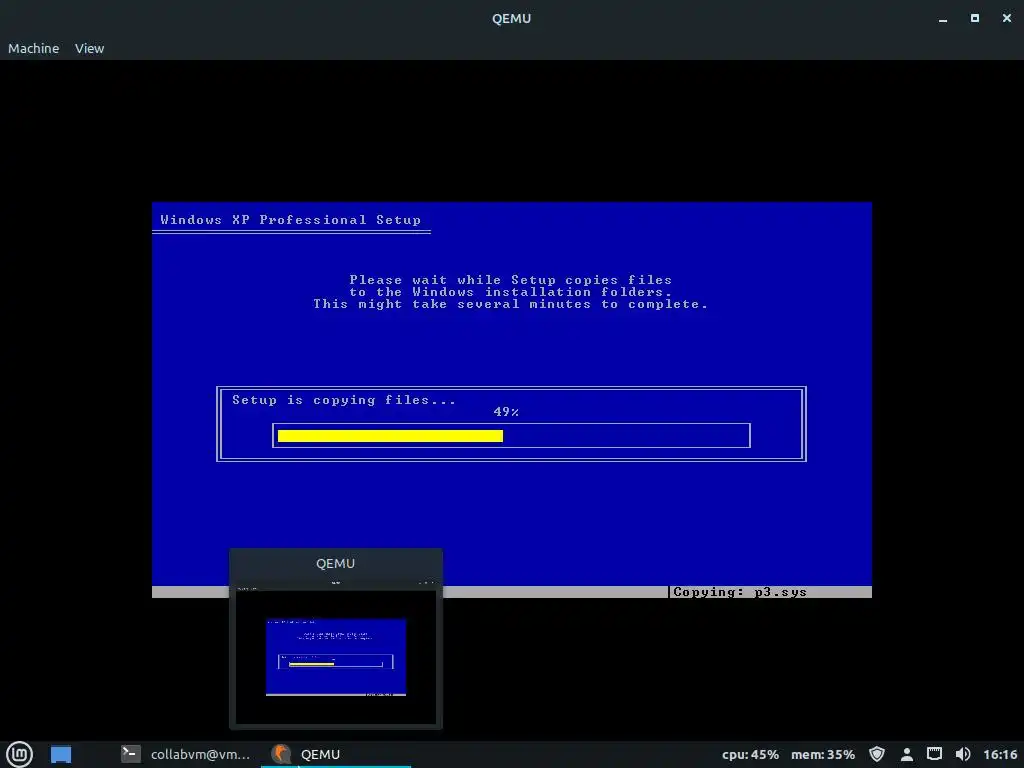
Task: Select the QEMU window preview thumbnail
Action: [x=336, y=656]
